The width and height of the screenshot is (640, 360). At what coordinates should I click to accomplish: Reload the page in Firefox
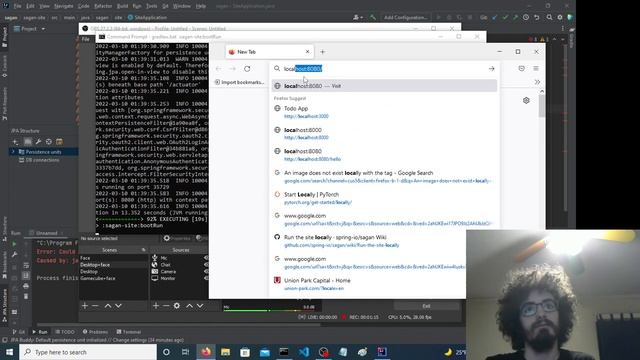[x=247, y=69]
